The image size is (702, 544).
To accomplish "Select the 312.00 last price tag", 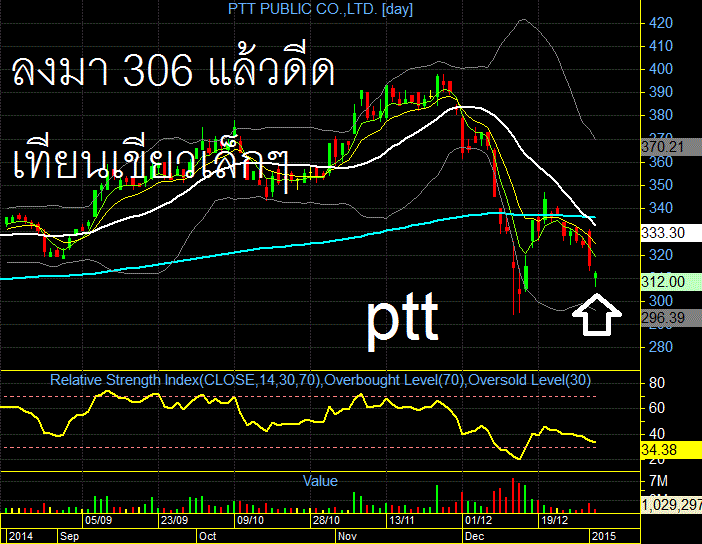I will 670,282.
